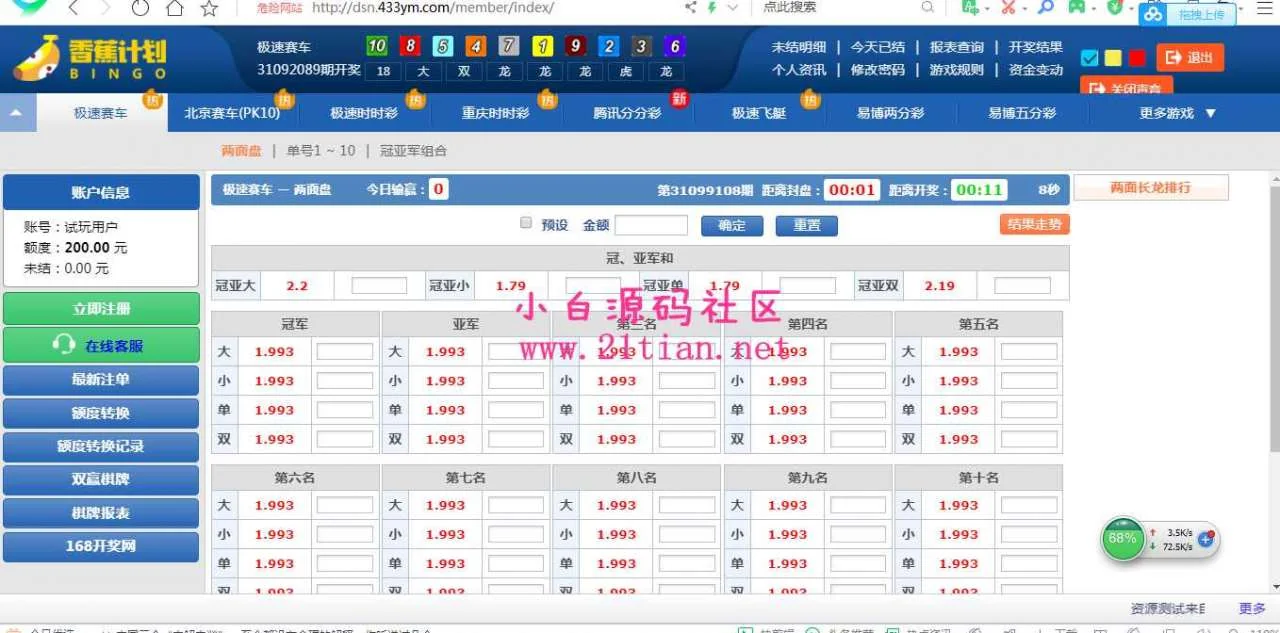Image resolution: width=1280 pixels, height=633 pixels.
Task: Click the orange 退出 logout button
Action: 1190,58
